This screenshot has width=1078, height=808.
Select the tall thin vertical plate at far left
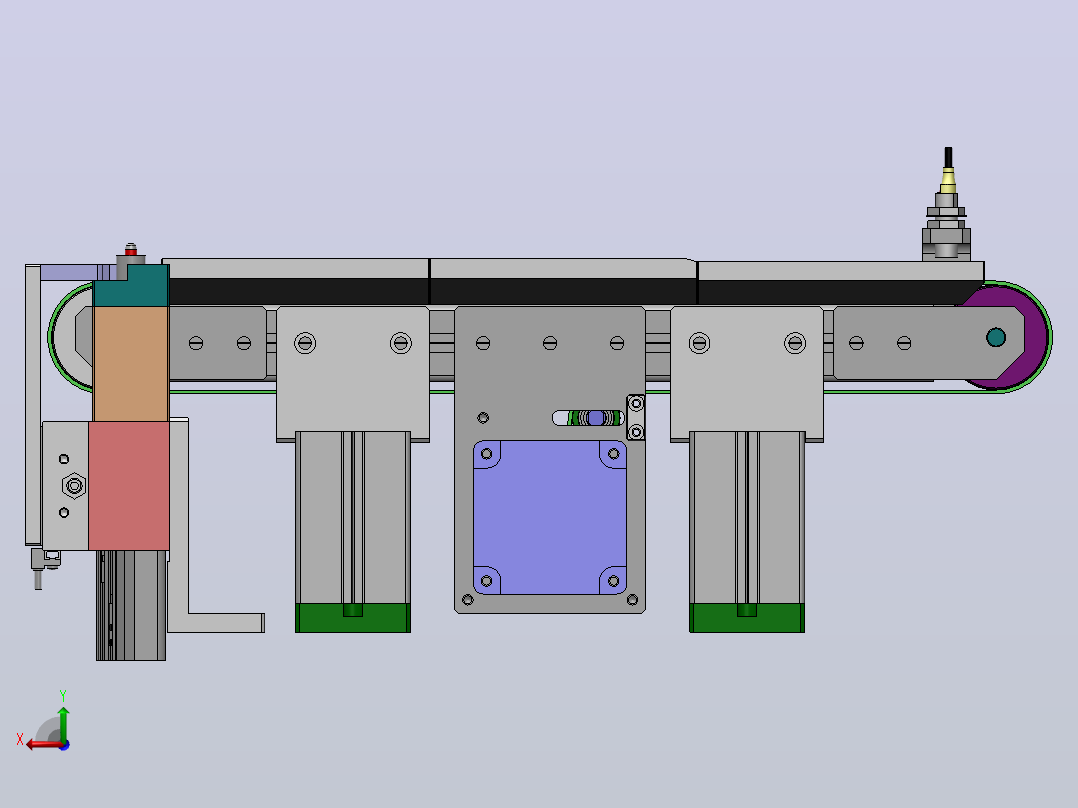point(32,404)
